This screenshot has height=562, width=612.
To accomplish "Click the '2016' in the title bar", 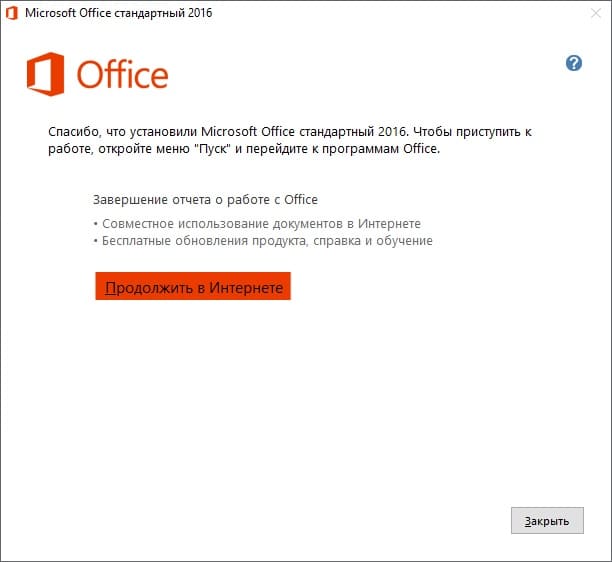I will pos(200,13).
